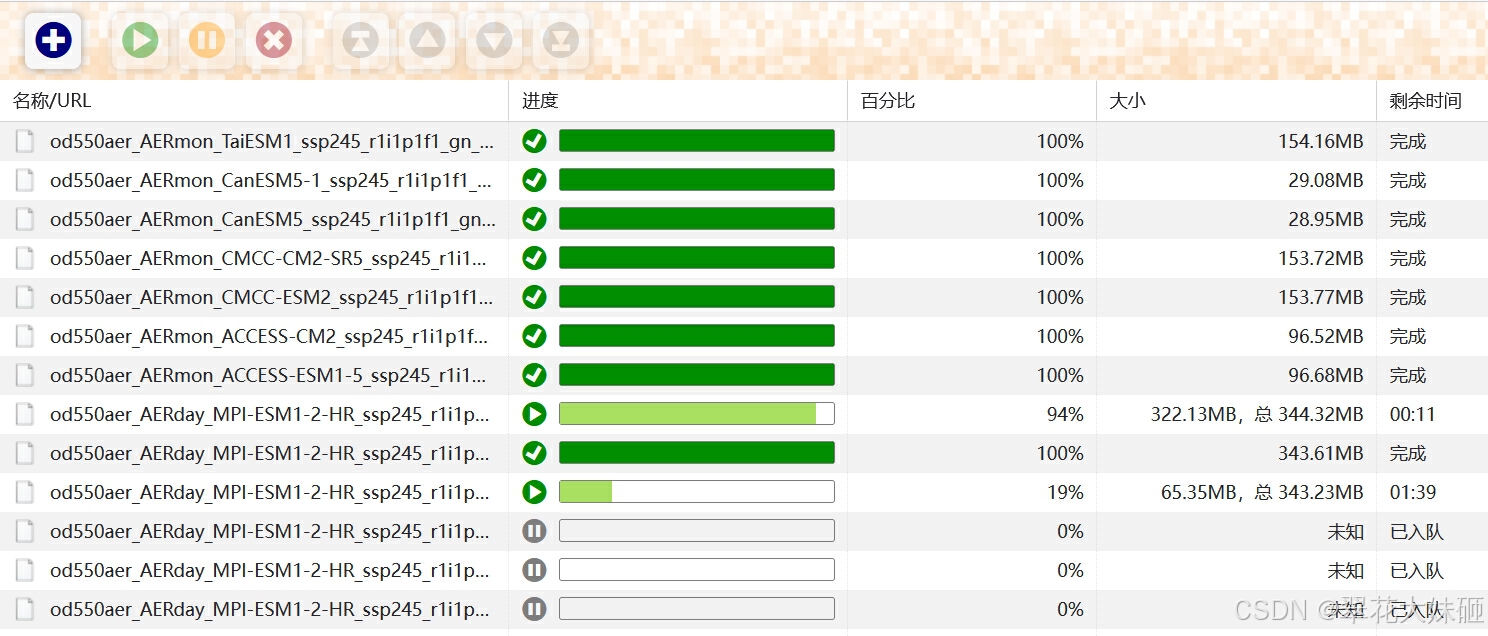Click the 00:11 remaining time

pos(1413,415)
